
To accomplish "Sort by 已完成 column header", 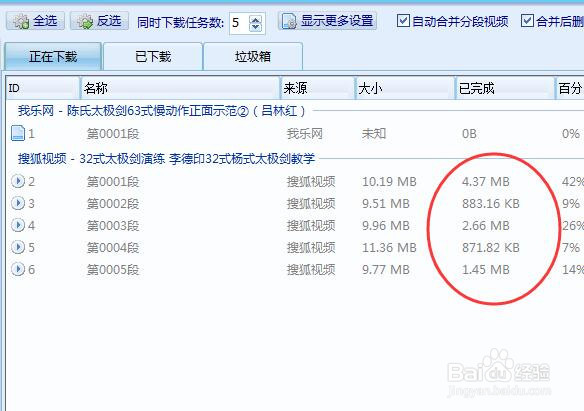I will [x=505, y=88].
